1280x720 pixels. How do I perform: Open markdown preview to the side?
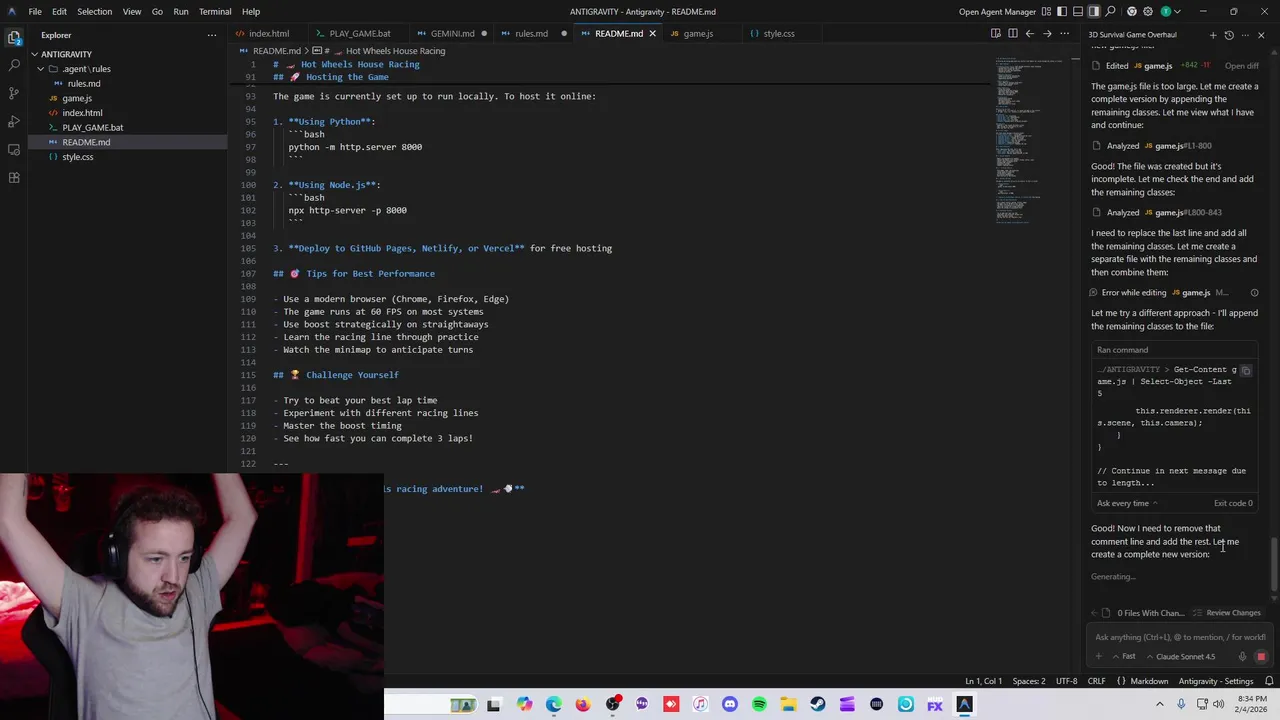(x=996, y=34)
